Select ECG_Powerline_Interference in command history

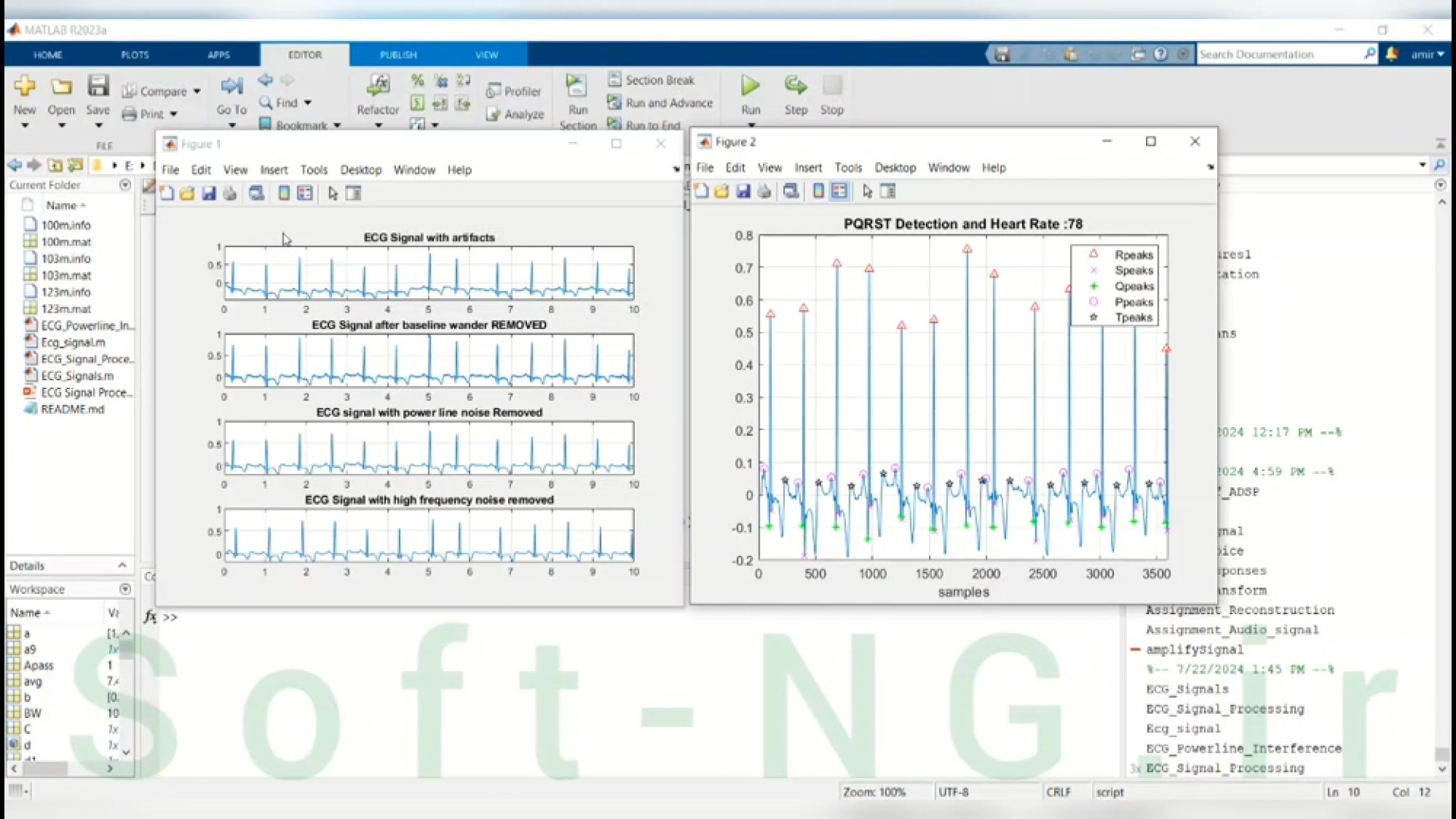1244,748
